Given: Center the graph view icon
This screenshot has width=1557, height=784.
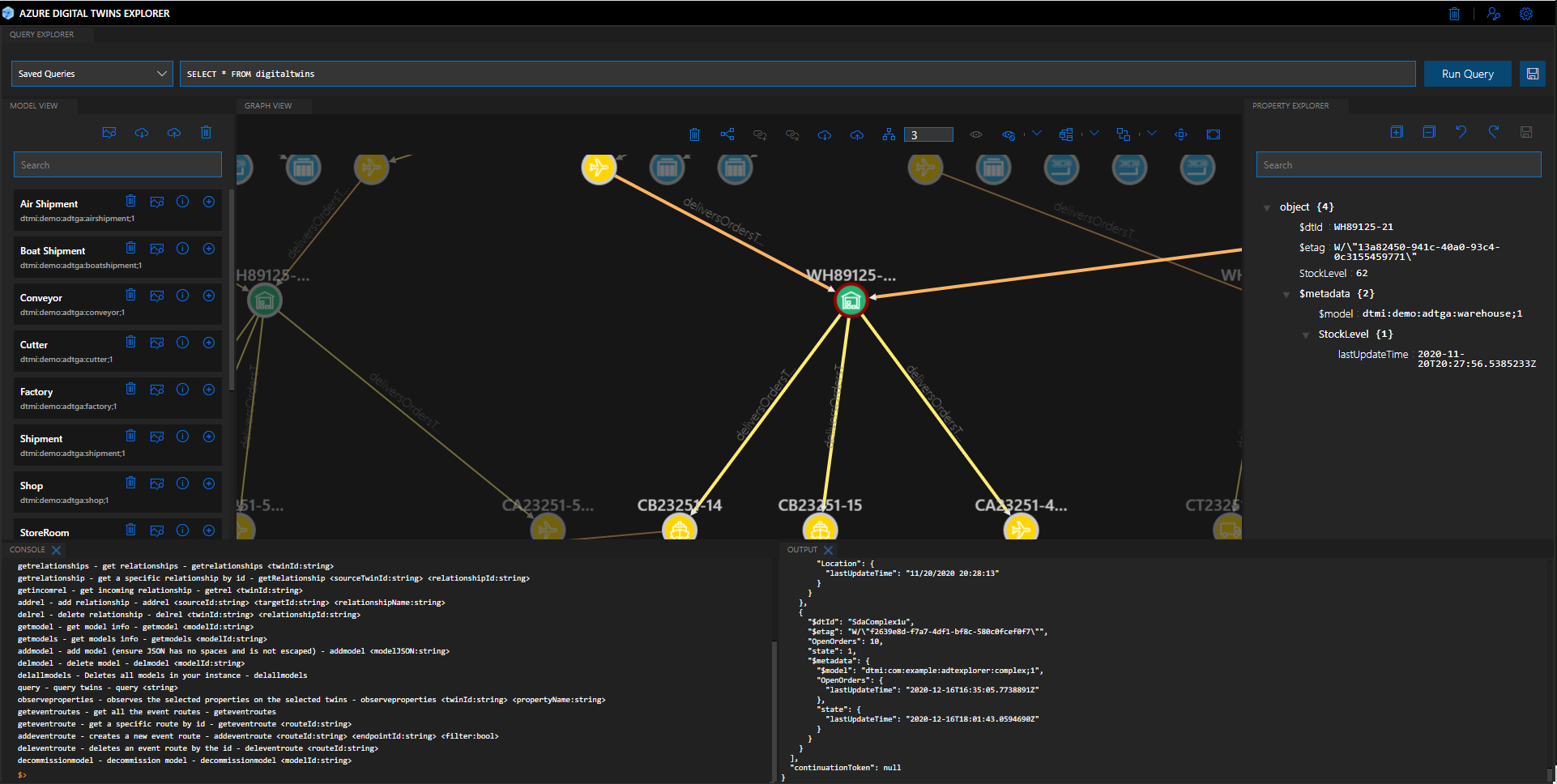Looking at the screenshot, I should pos(1181,134).
